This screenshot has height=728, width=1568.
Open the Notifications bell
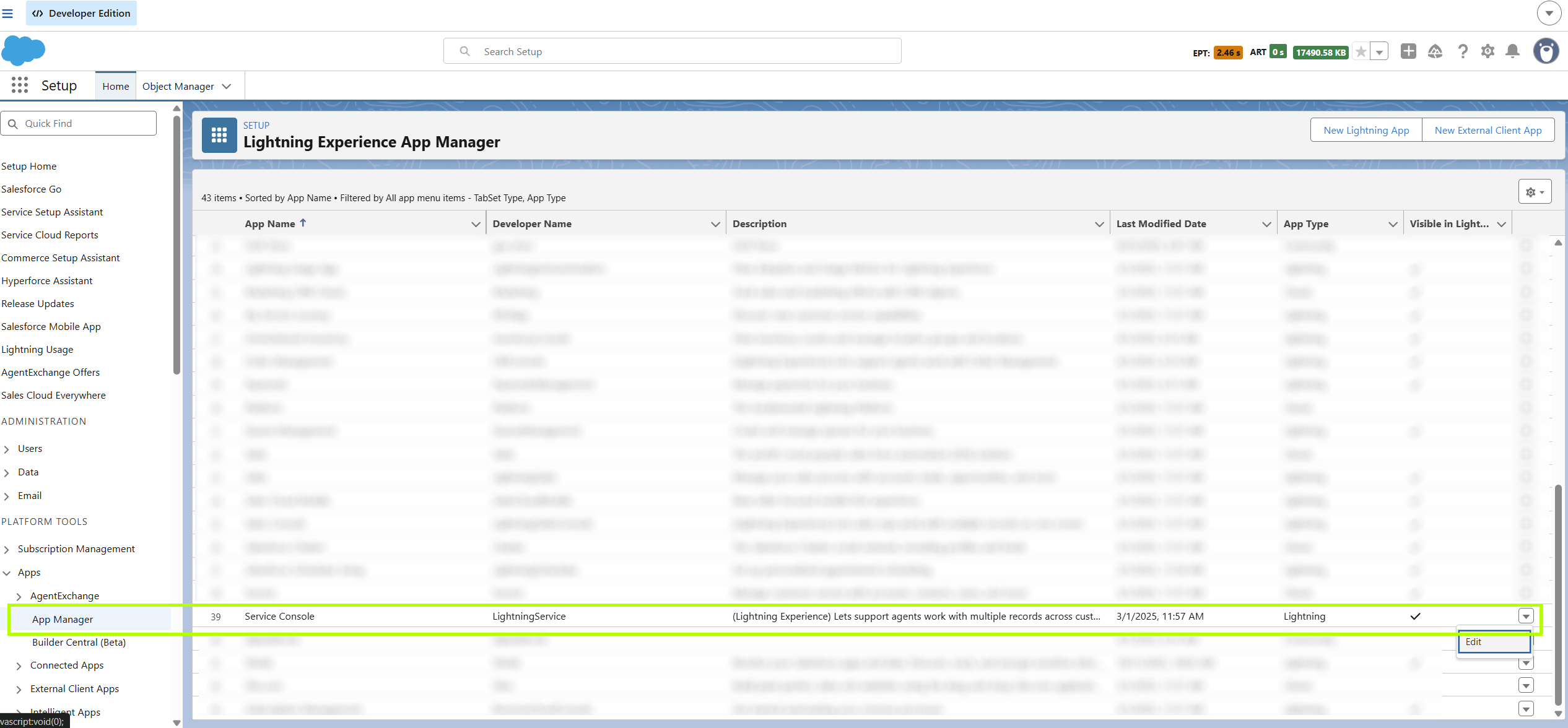[x=1512, y=51]
